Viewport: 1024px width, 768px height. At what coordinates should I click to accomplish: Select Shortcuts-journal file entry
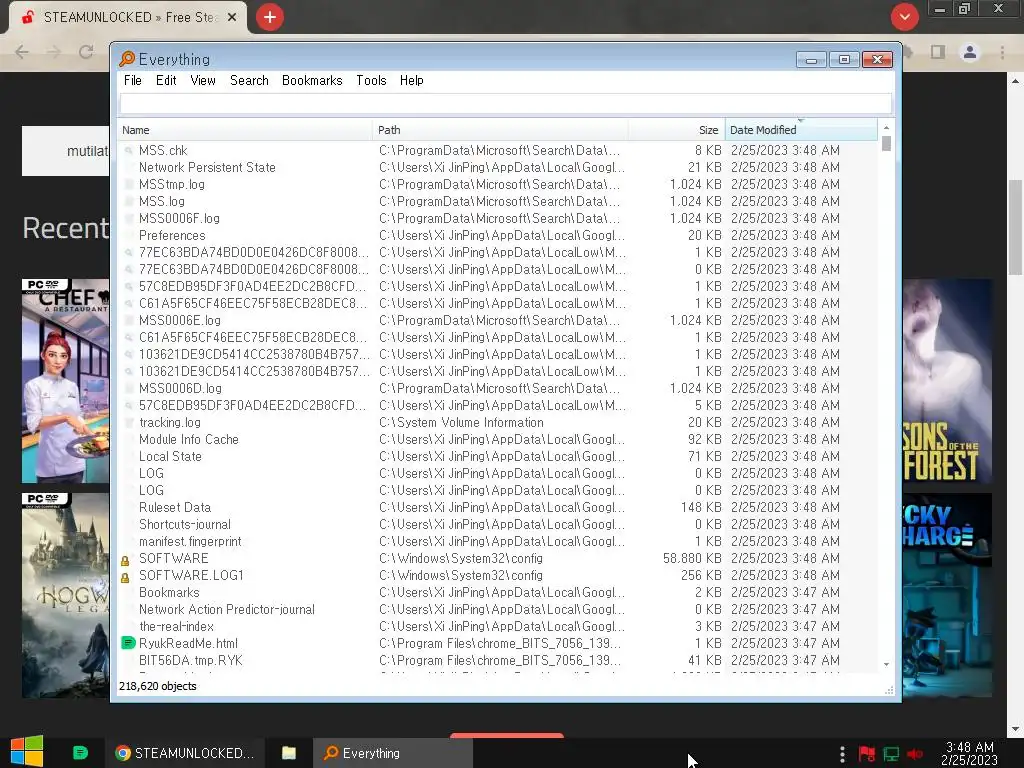pyautogui.click(x=185, y=524)
